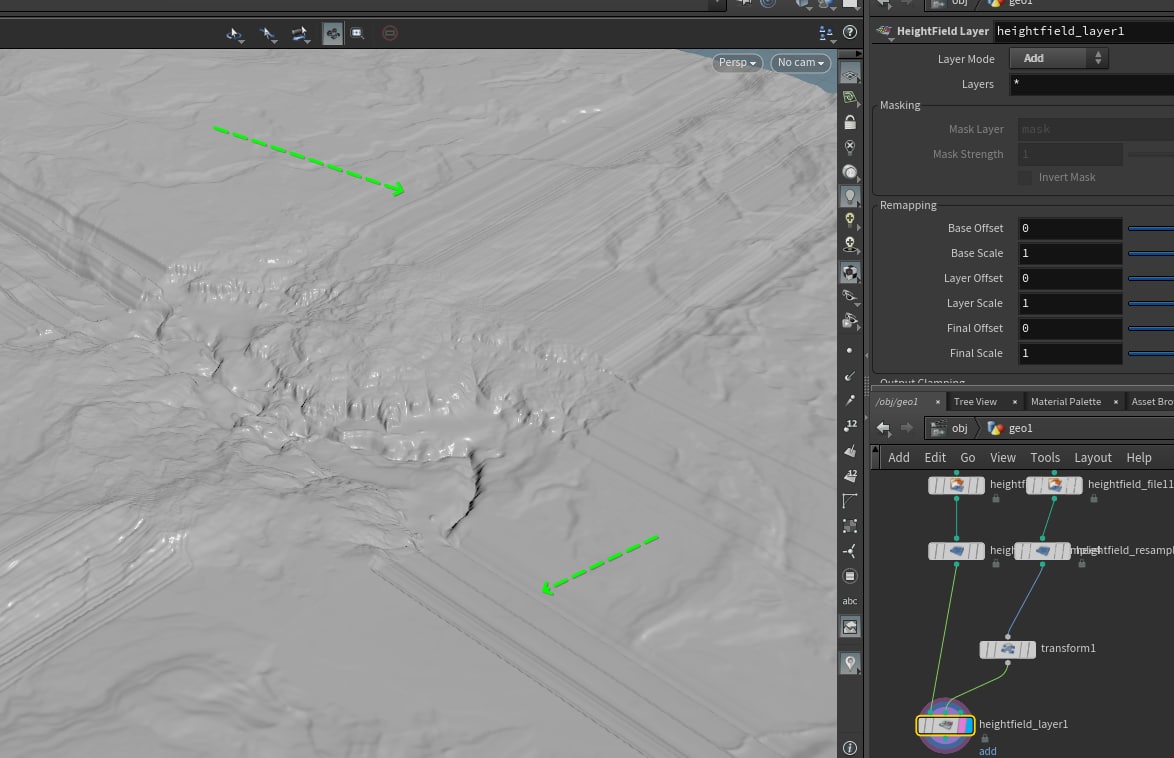Open the viewport display options list icon
The height and width of the screenshot is (758, 1174).
[x=826, y=33]
